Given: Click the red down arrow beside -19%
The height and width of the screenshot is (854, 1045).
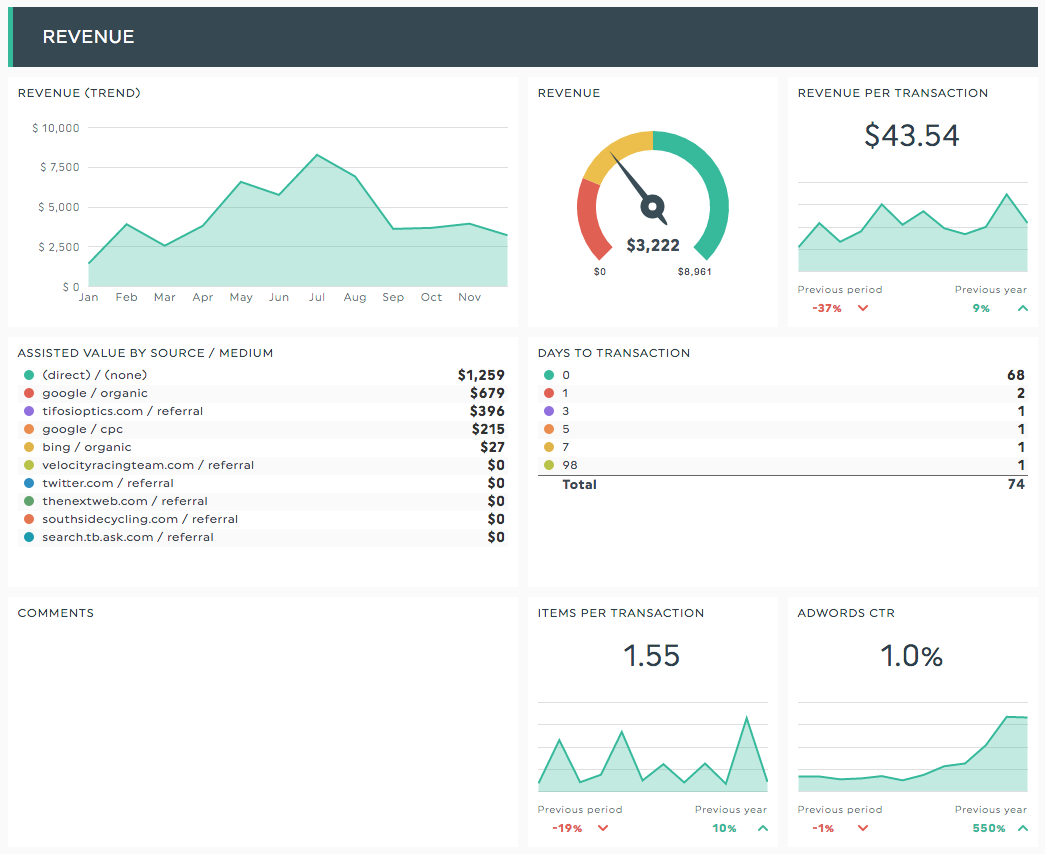Looking at the screenshot, I should click(x=603, y=828).
